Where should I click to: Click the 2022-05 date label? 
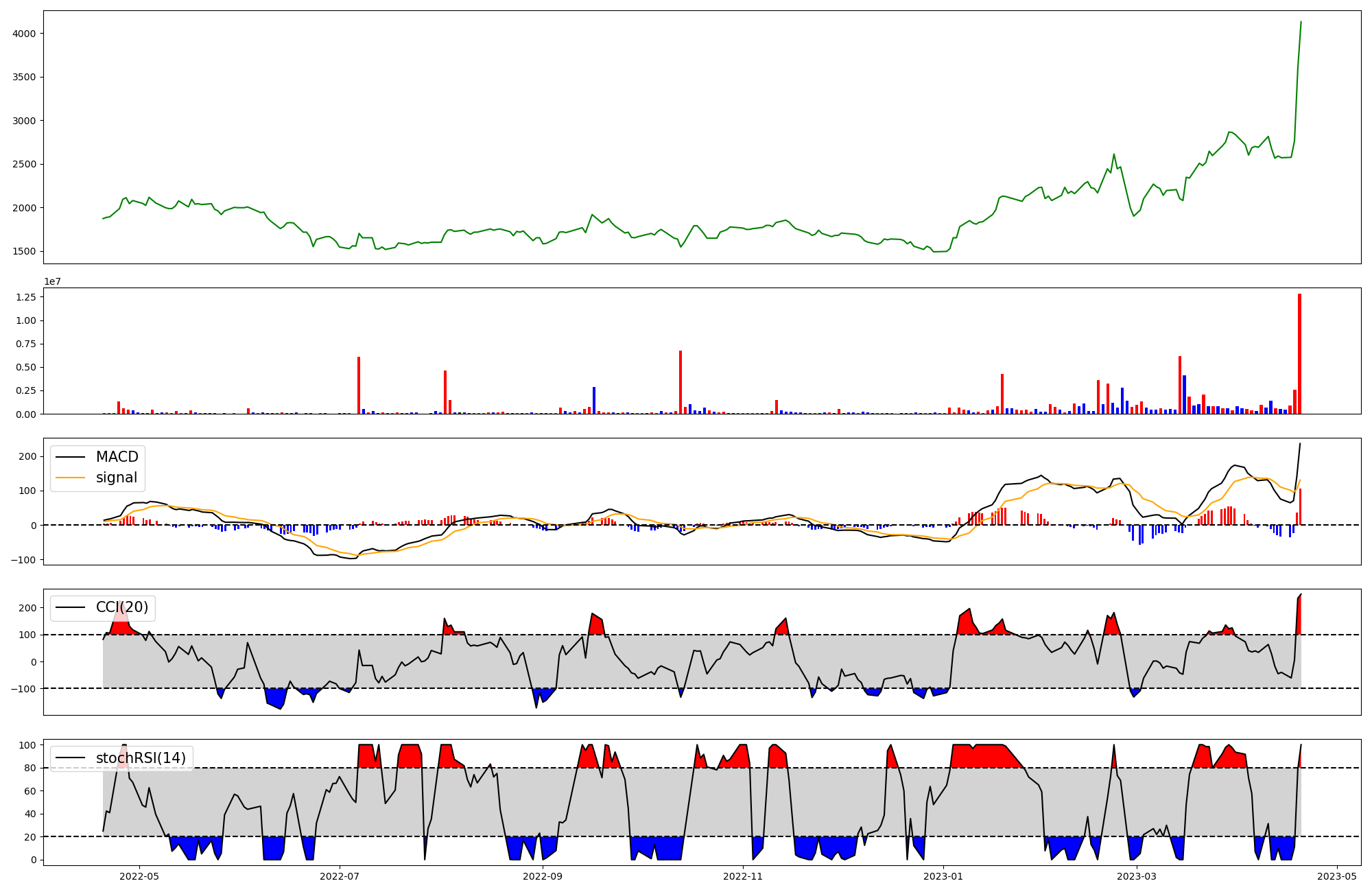point(139,876)
